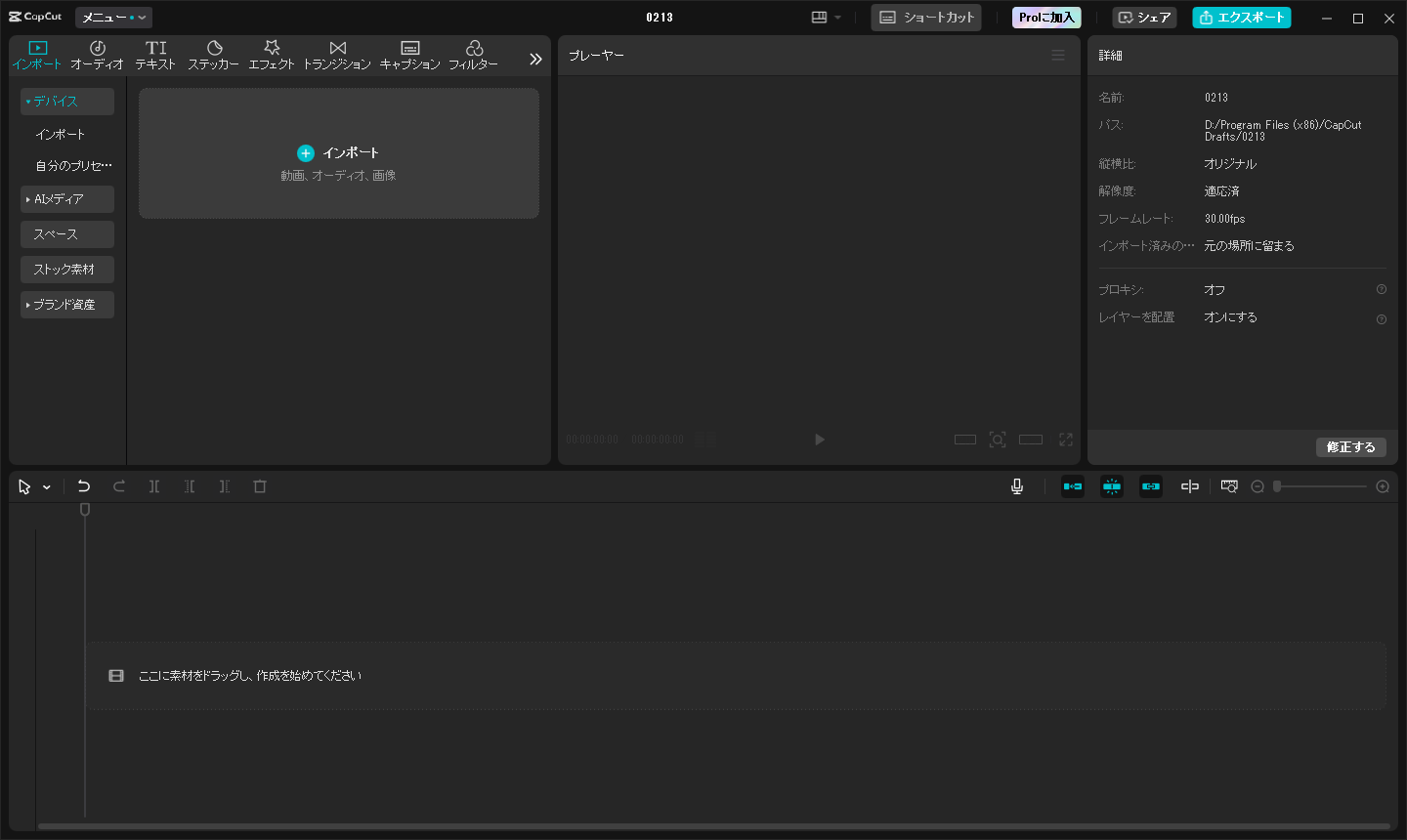Click the plus インポート area to add media
Screen dimensions: 1407x840
tap(338, 153)
